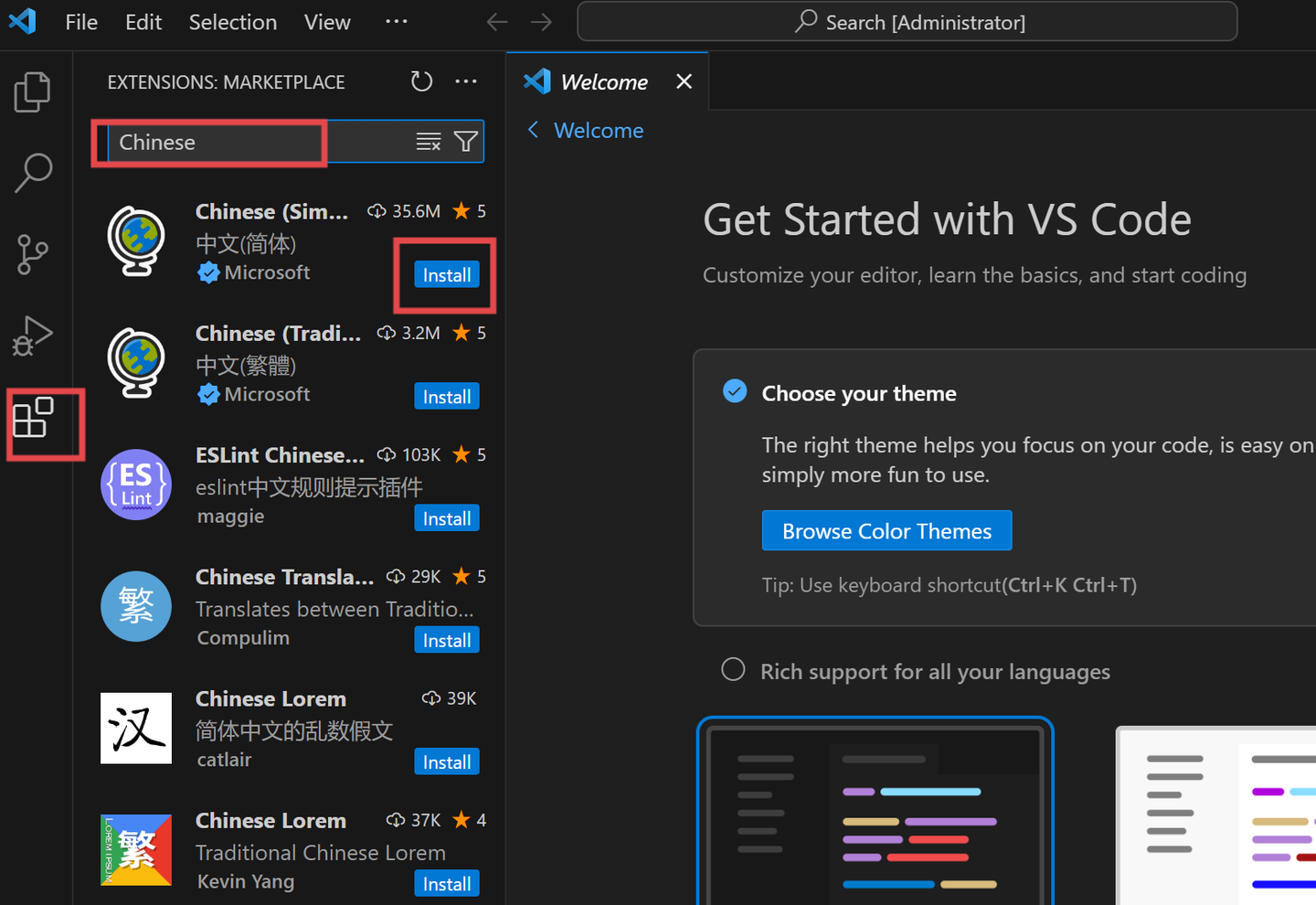Open the Source Control view
Viewport: 1316px width, 905px height.
pyautogui.click(x=33, y=254)
